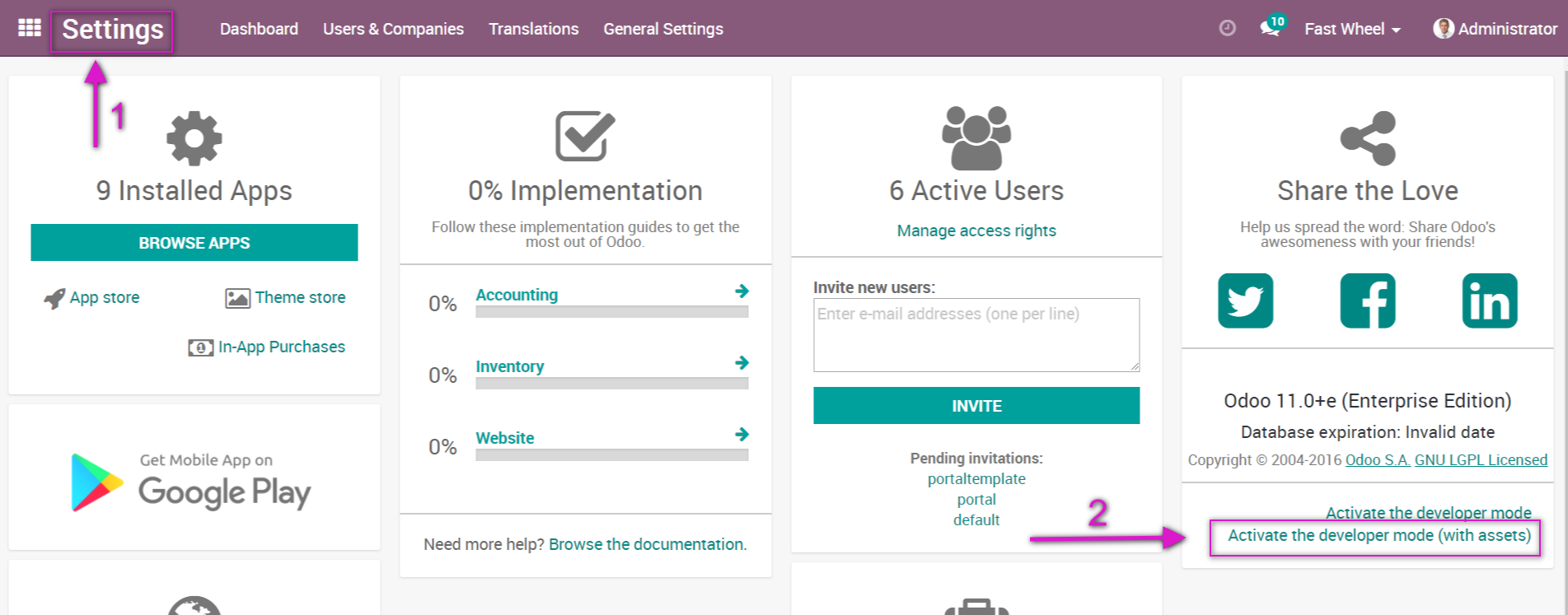Click the Inventory arrow icon
The image size is (1568, 615).
click(742, 363)
